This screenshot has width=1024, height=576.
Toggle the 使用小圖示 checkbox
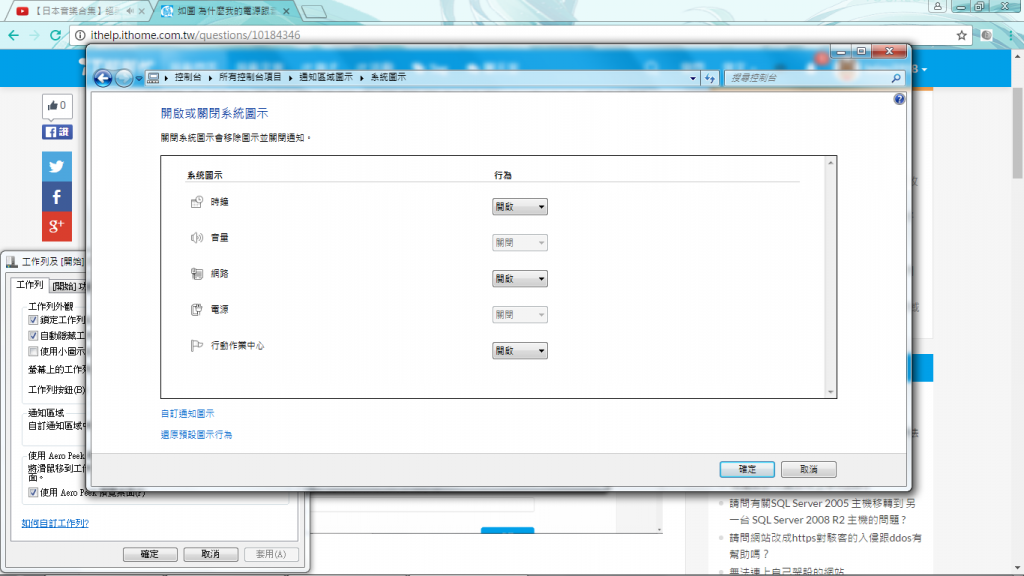click(x=33, y=351)
